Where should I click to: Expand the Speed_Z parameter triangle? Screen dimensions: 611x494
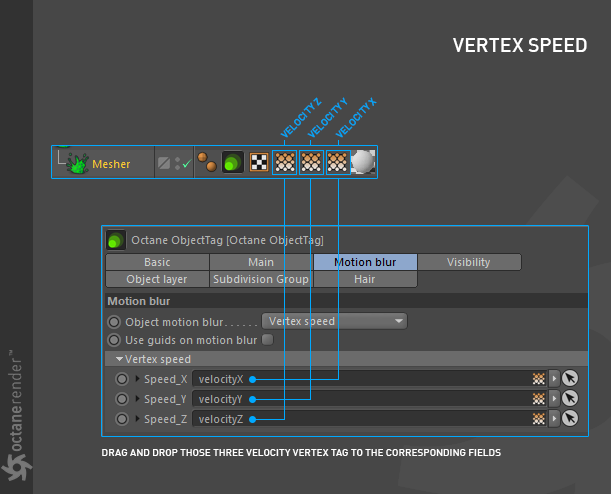pyautogui.click(x=137, y=418)
